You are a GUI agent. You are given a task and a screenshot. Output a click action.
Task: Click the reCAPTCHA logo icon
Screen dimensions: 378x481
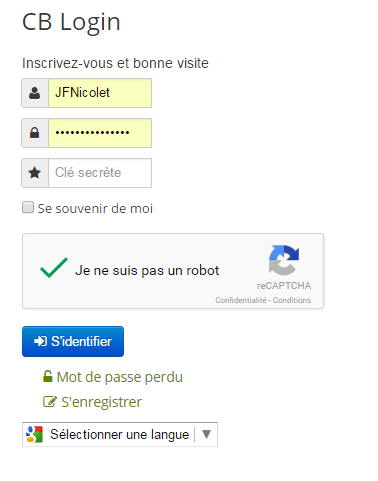(284, 260)
